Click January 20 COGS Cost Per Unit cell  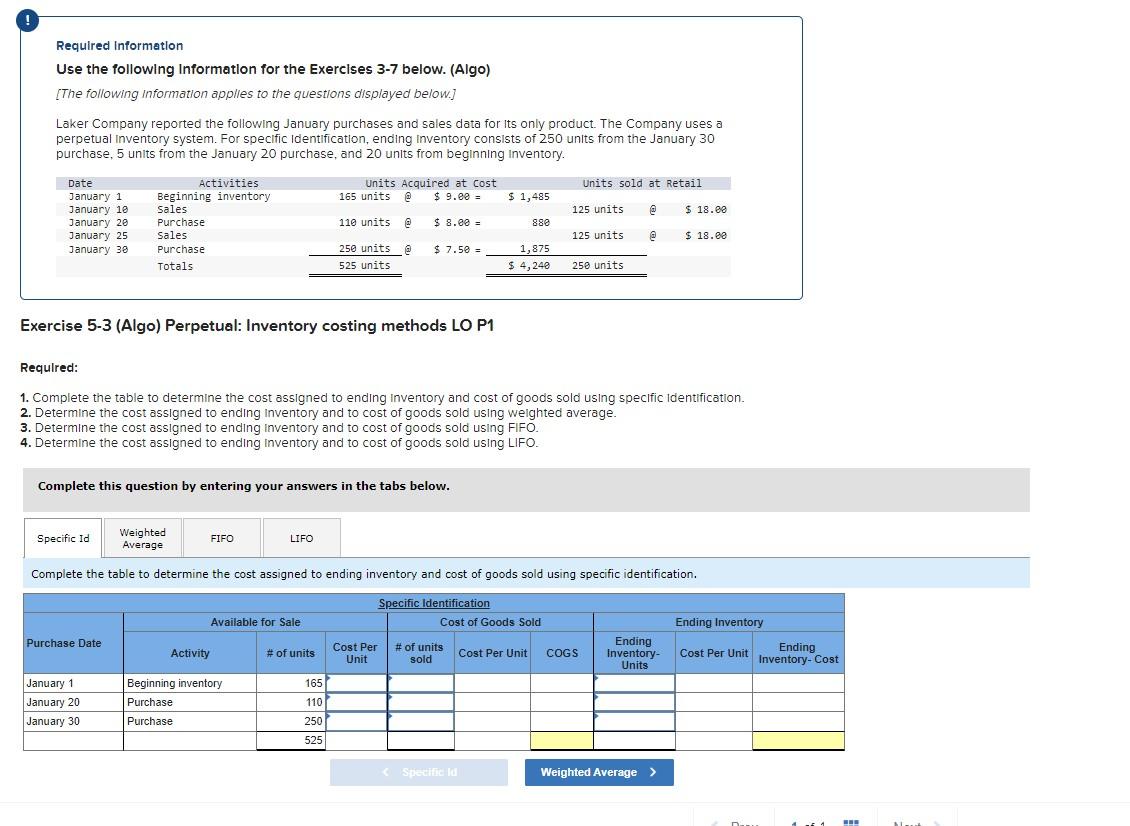coord(492,702)
